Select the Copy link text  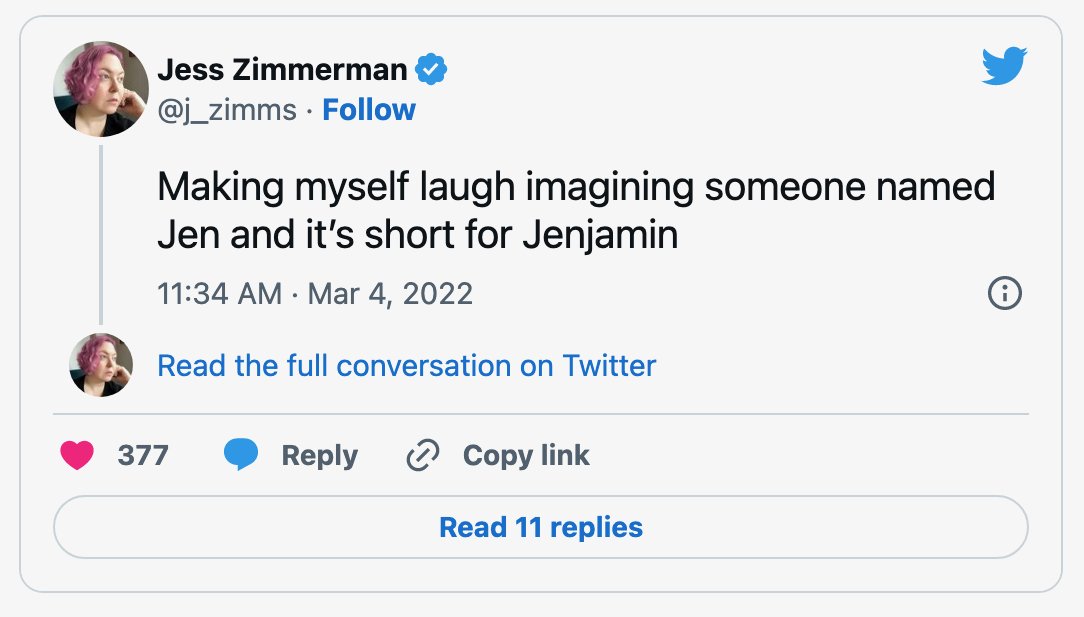tap(526, 455)
